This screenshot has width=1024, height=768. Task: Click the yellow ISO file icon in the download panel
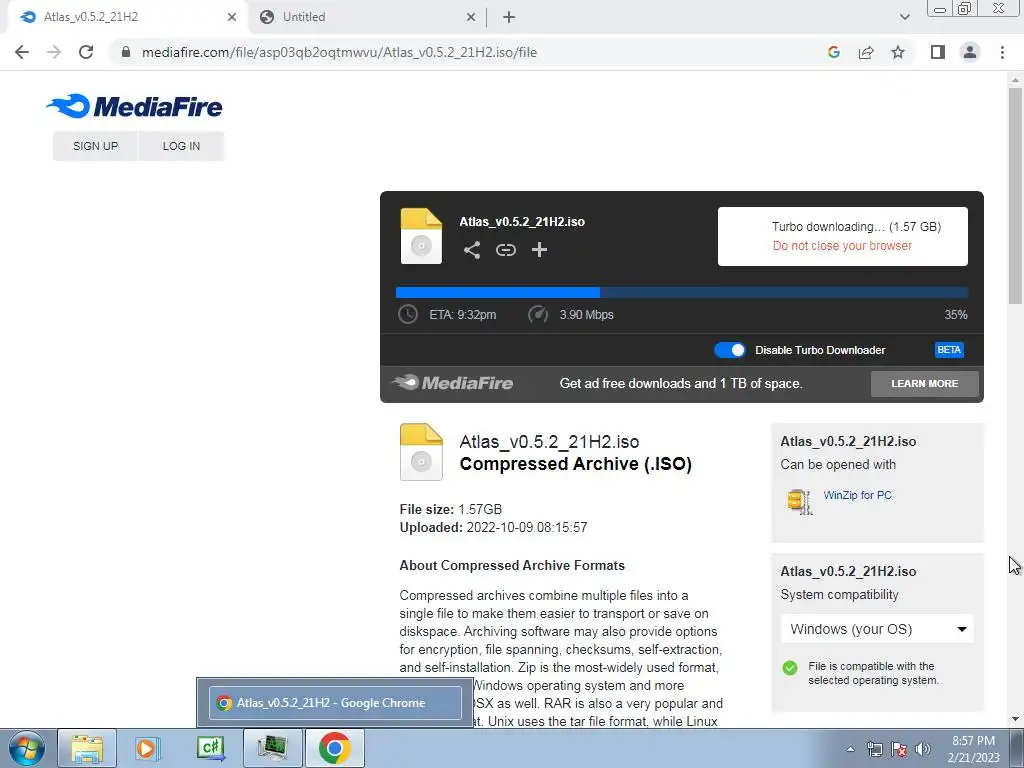click(421, 236)
